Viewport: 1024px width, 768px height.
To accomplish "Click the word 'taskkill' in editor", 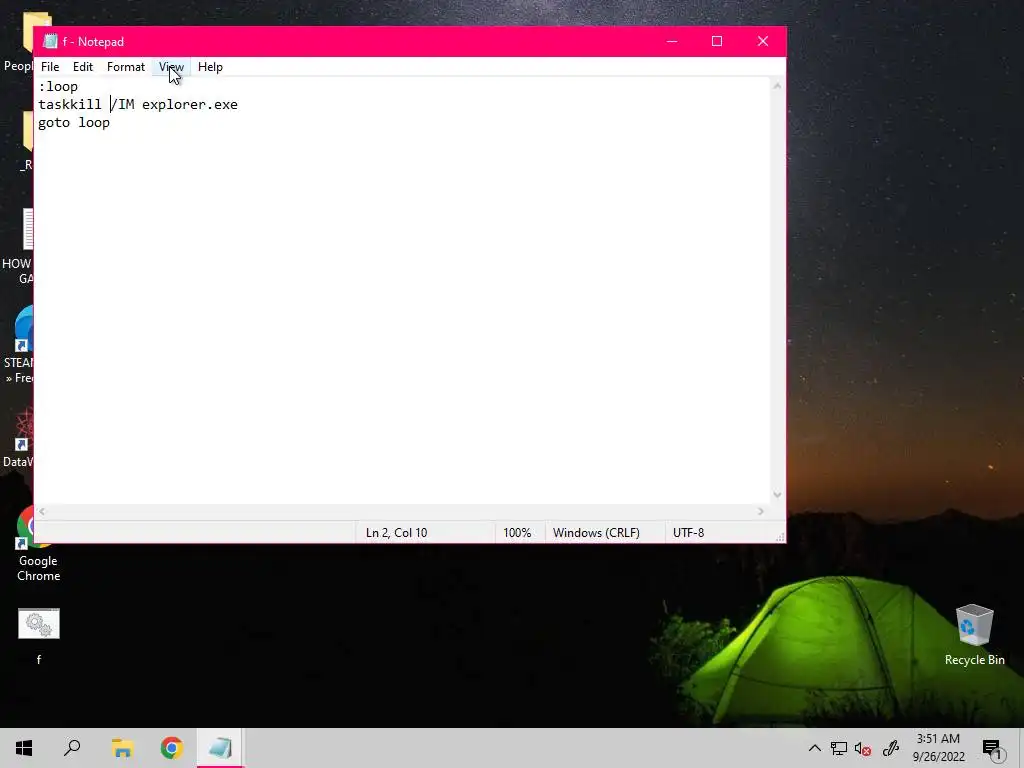I will pos(70,104).
